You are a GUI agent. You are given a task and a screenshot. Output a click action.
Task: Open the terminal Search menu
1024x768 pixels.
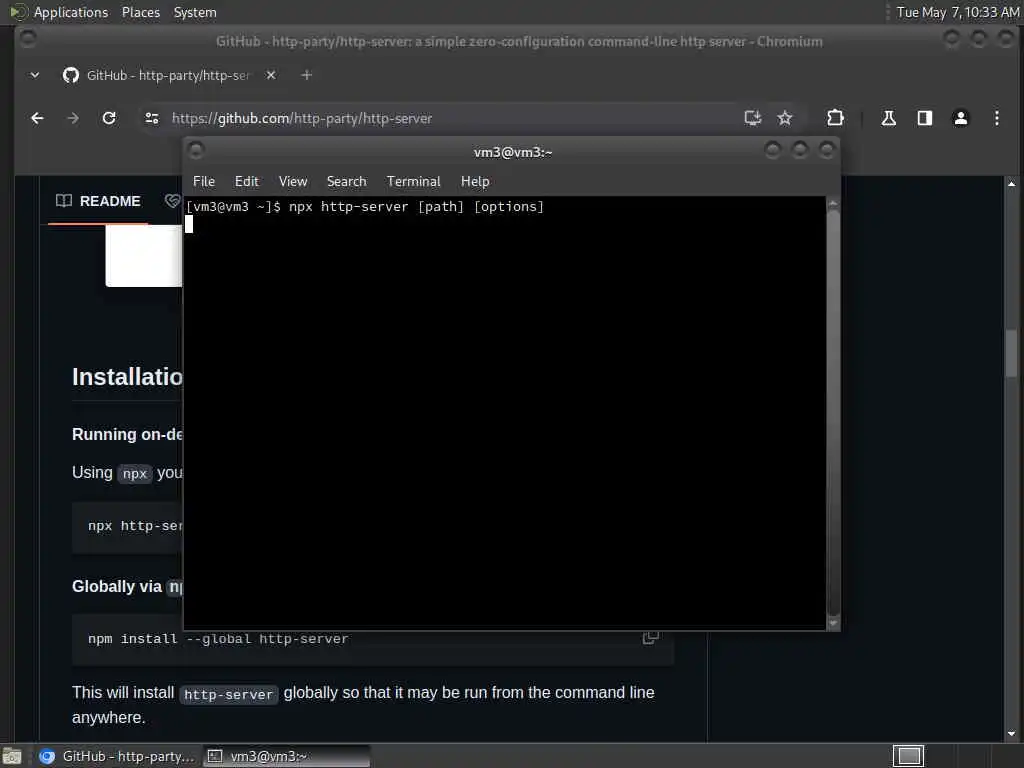click(347, 182)
